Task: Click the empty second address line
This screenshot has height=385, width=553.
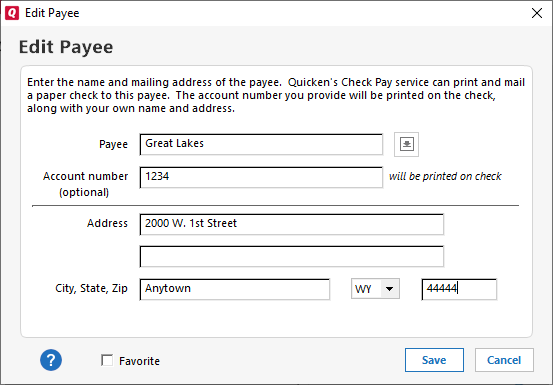Action: pyautogui.click(x=292, y=257)
